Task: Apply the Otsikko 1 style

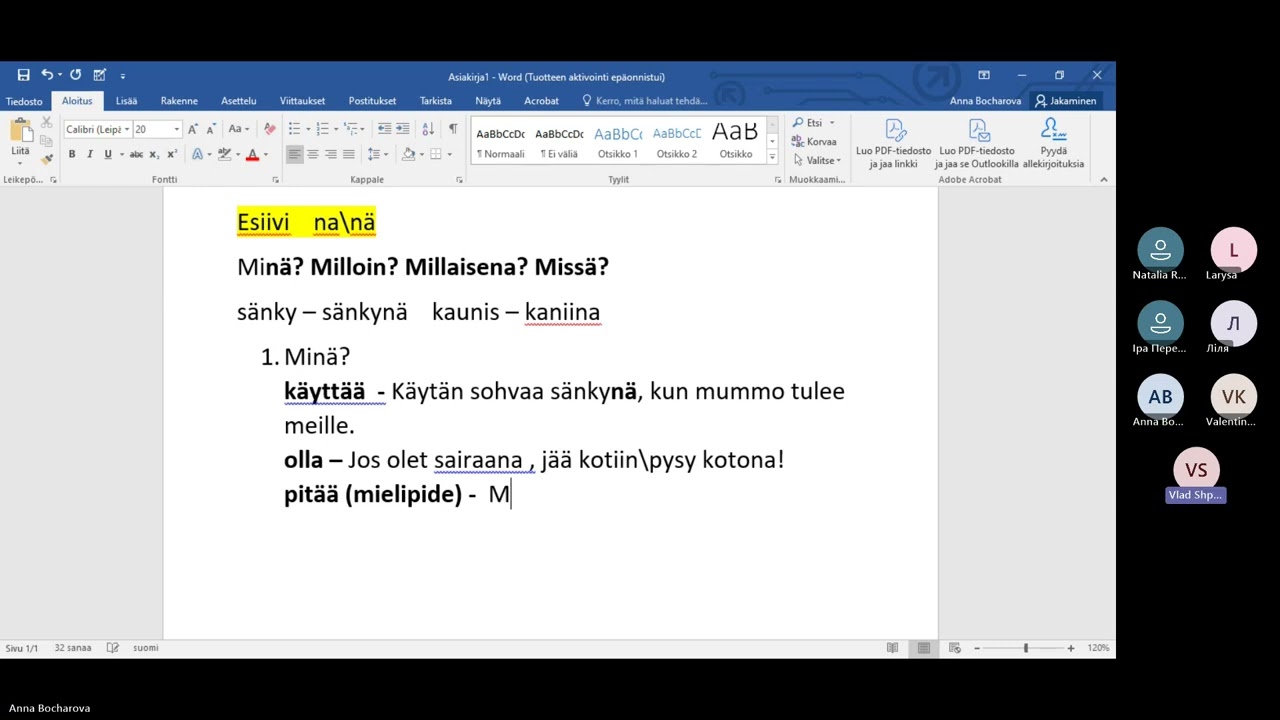Action: click(x=618, y=142)
